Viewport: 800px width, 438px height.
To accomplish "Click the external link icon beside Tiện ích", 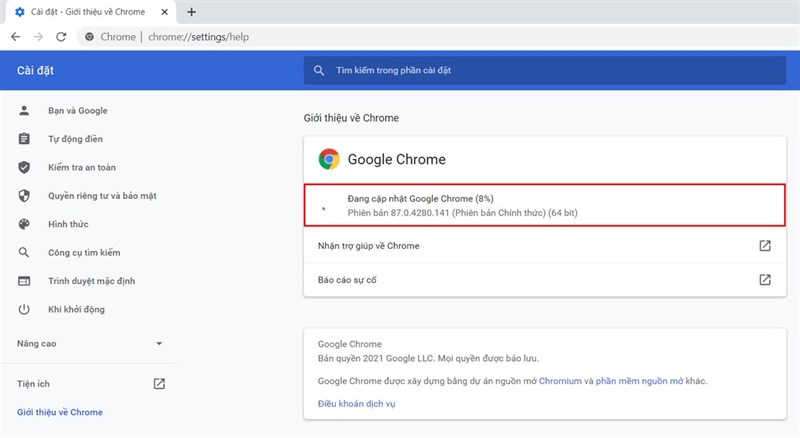I will pyautogui.click(x=159, y=383).
